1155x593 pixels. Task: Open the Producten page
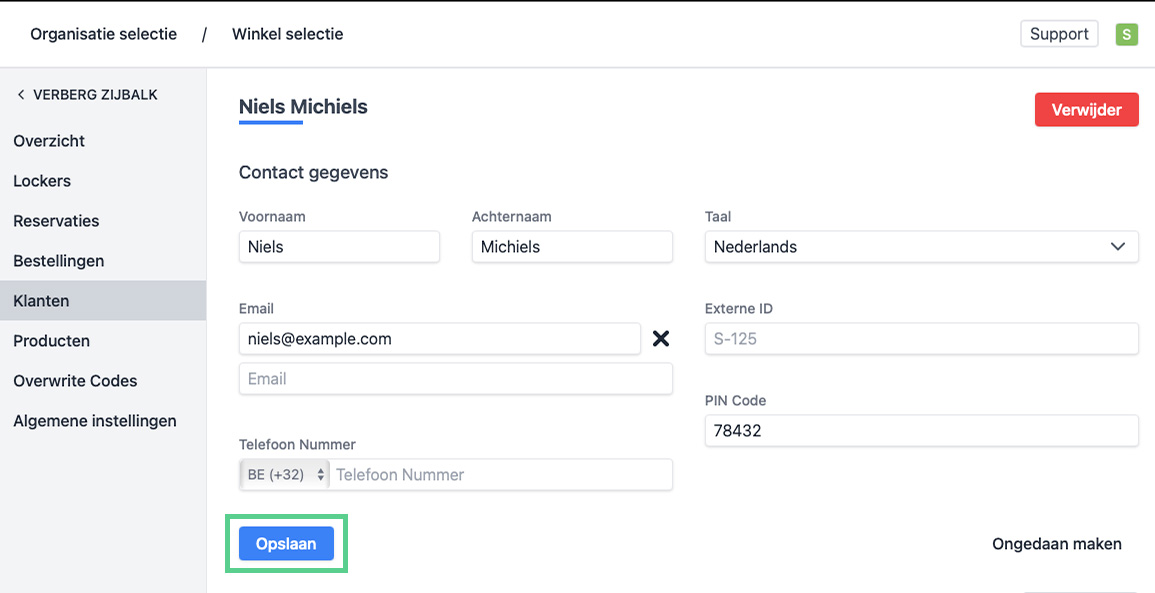pos(51,341)
